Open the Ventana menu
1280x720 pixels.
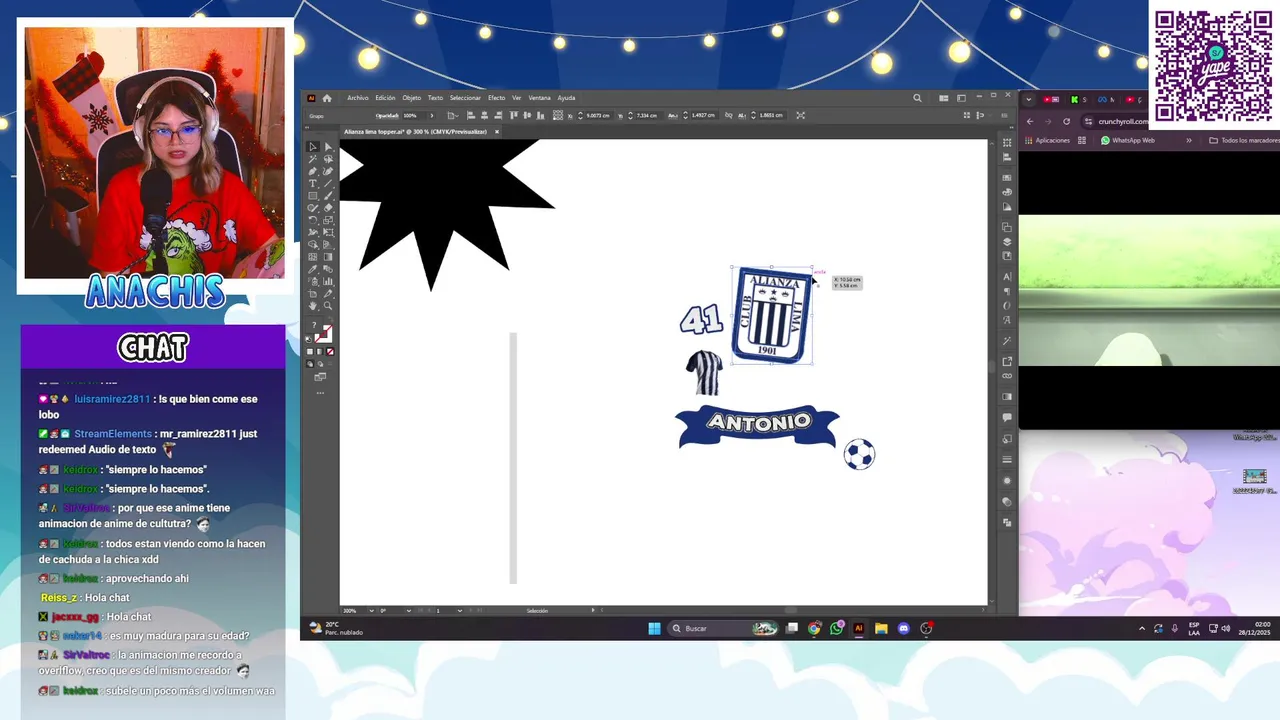click(540, 98)
